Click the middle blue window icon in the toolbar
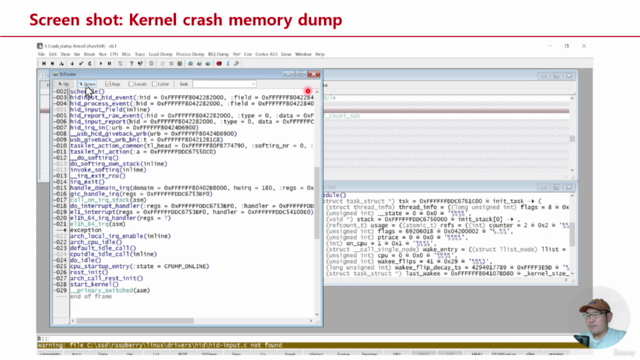 [199, 64]
